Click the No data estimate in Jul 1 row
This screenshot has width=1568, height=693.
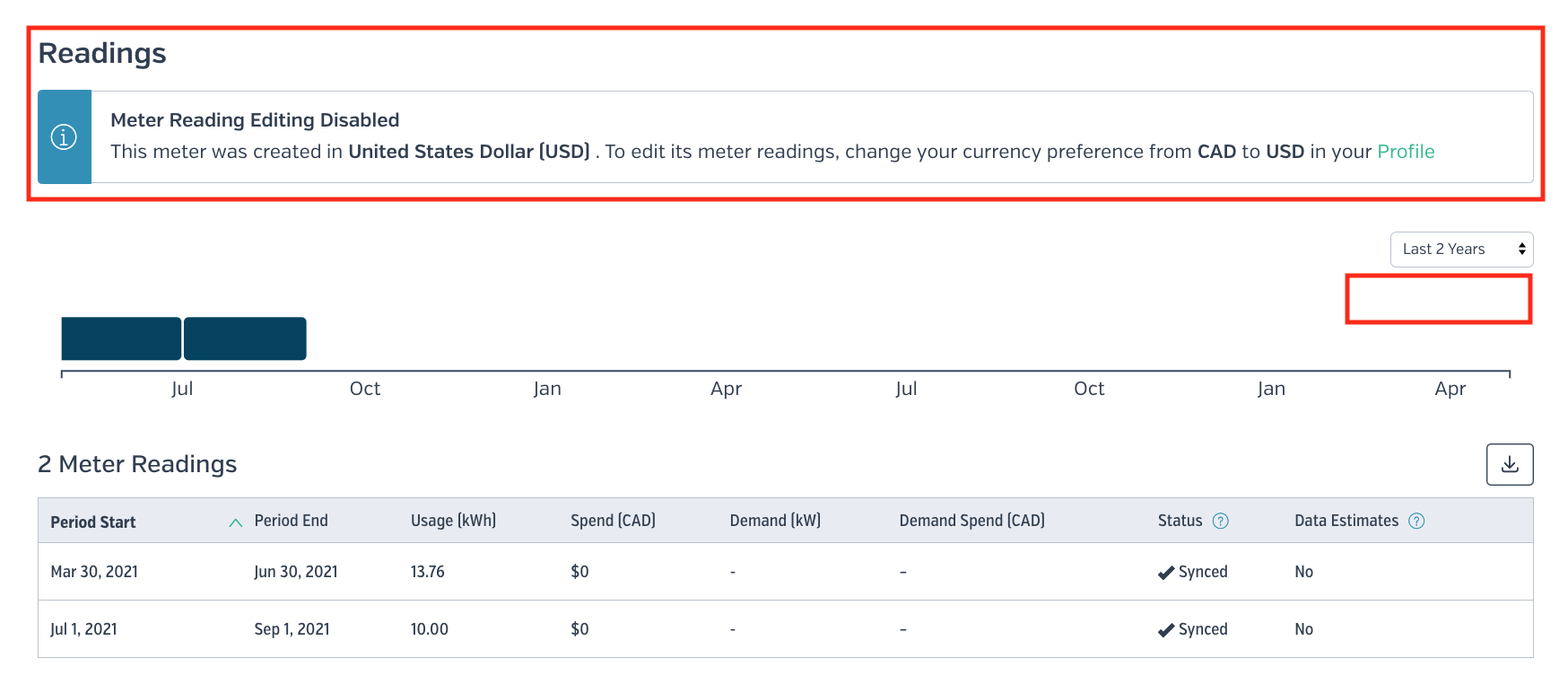pos(1303,629)
